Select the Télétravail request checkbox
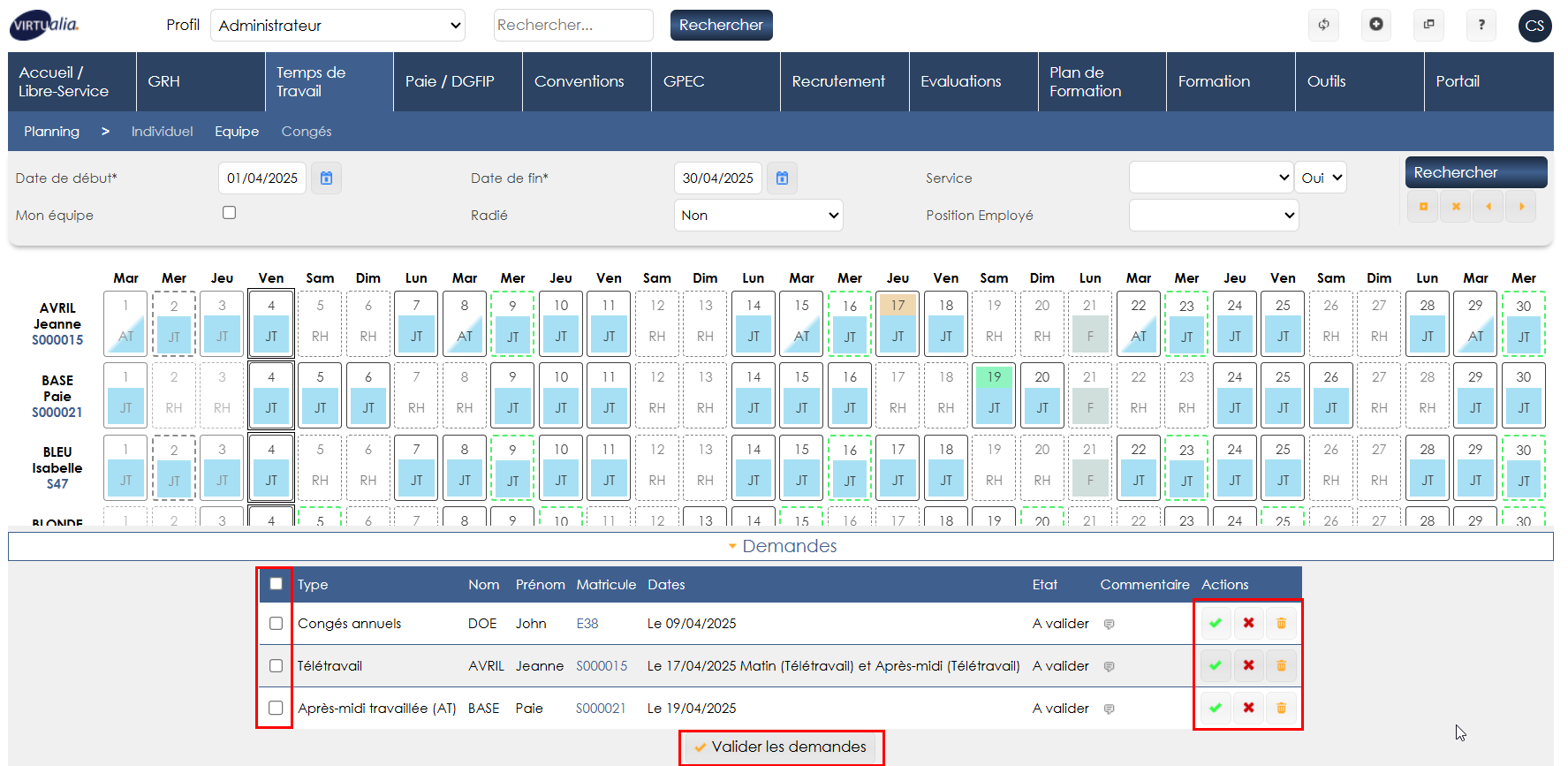The image size is (1568, 766). [x=276, y=666]
